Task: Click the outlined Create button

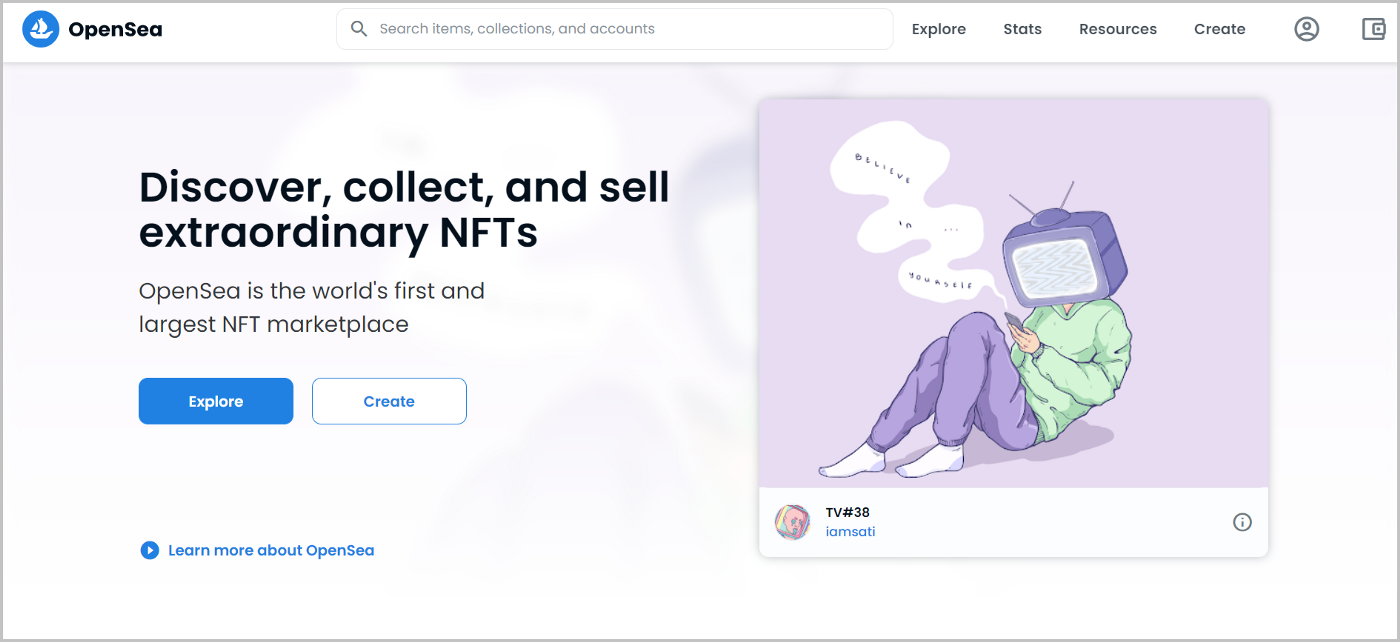Action: pos(389,401)
